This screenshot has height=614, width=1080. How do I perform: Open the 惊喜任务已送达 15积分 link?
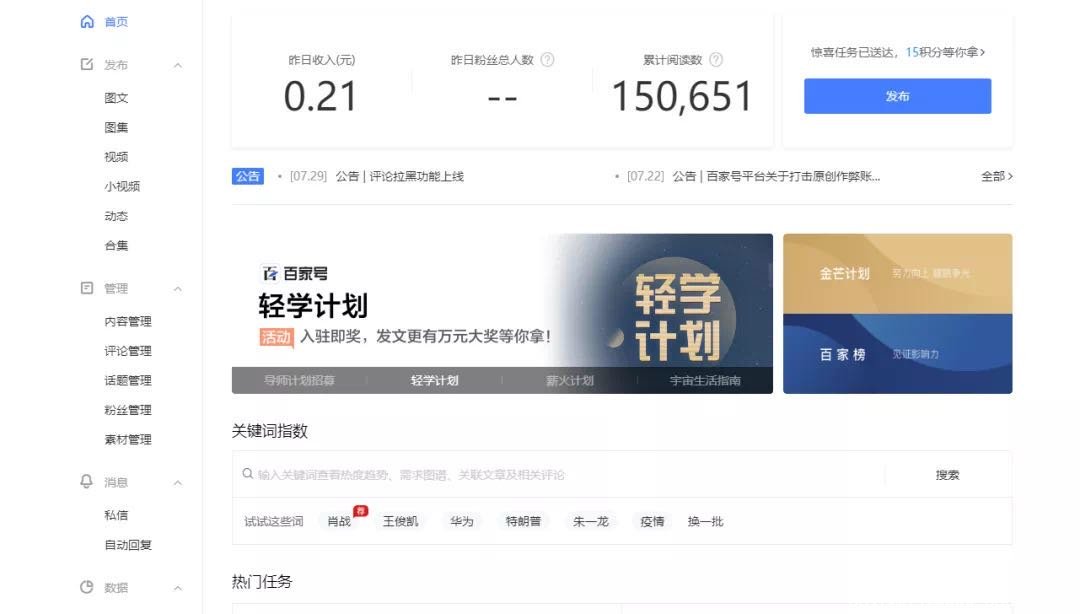point(897,52)
